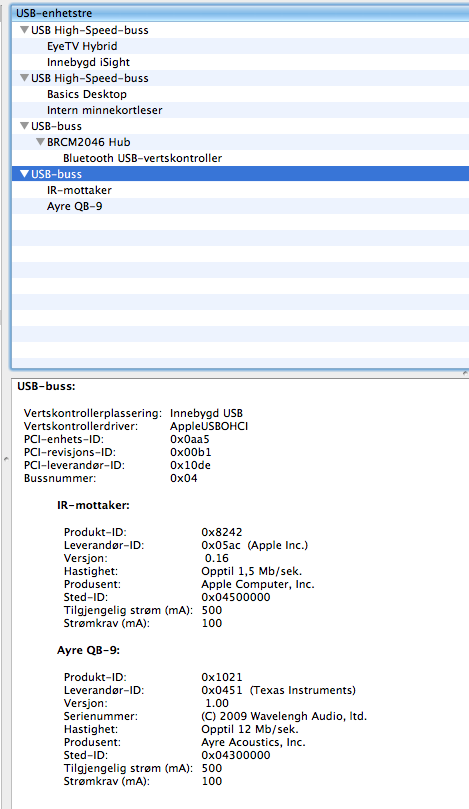
Task: Collapse the BRCM2046 Hub disclosure triangle
Action: [40, 142]
